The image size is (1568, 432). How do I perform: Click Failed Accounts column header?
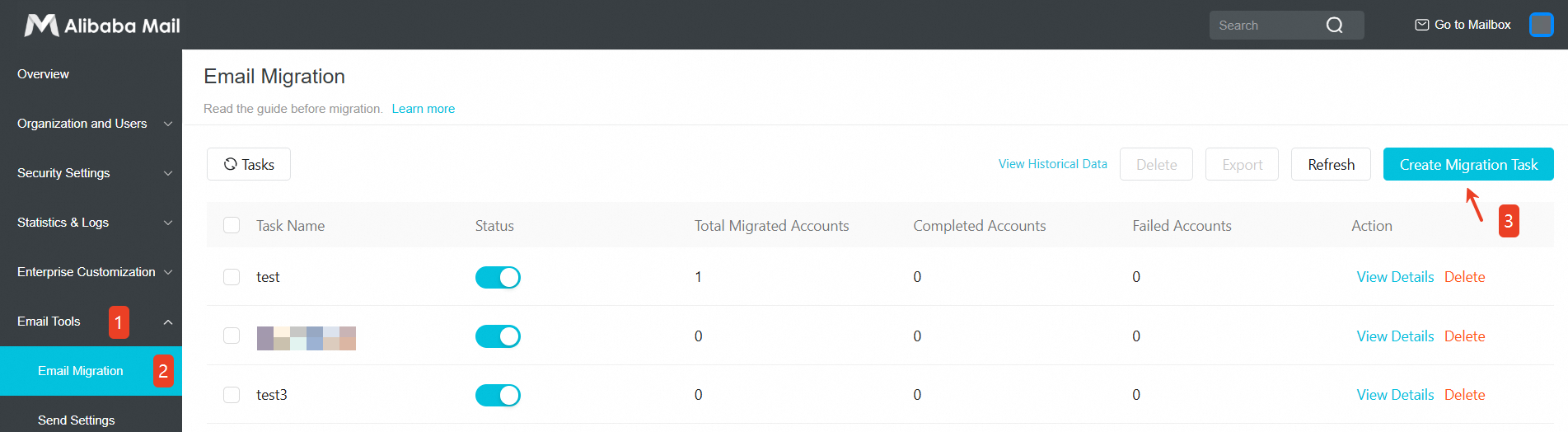coord(1182,226)
